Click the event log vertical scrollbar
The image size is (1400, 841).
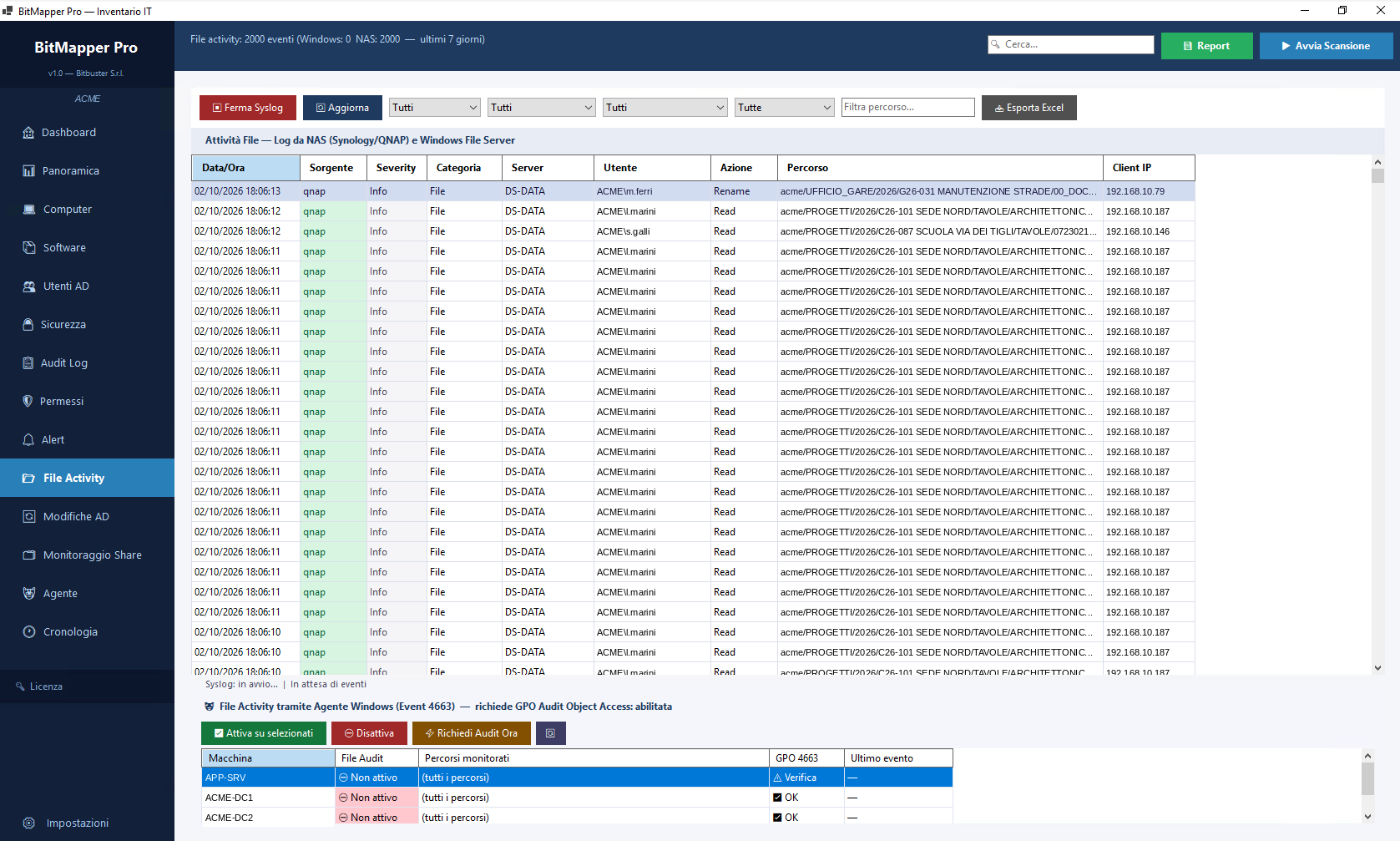pos(1377,415)
